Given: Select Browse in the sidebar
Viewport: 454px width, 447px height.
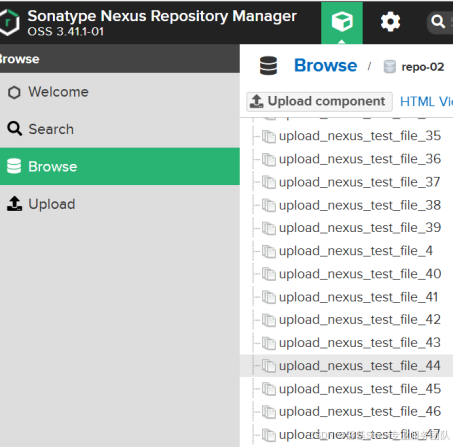Looking at the screenshot, I should tap(120, 167).
